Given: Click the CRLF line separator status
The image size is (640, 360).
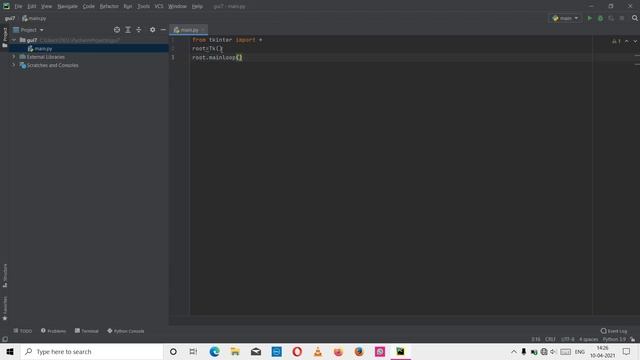Looking at the screenshot, I should (550, 339).
